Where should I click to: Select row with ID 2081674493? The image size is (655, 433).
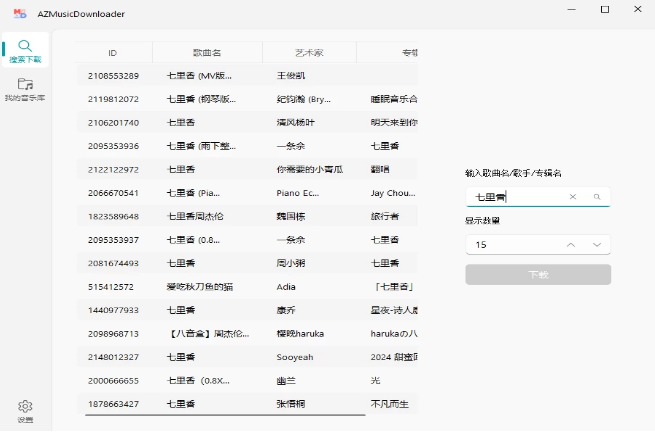click(x=247, y=263)
